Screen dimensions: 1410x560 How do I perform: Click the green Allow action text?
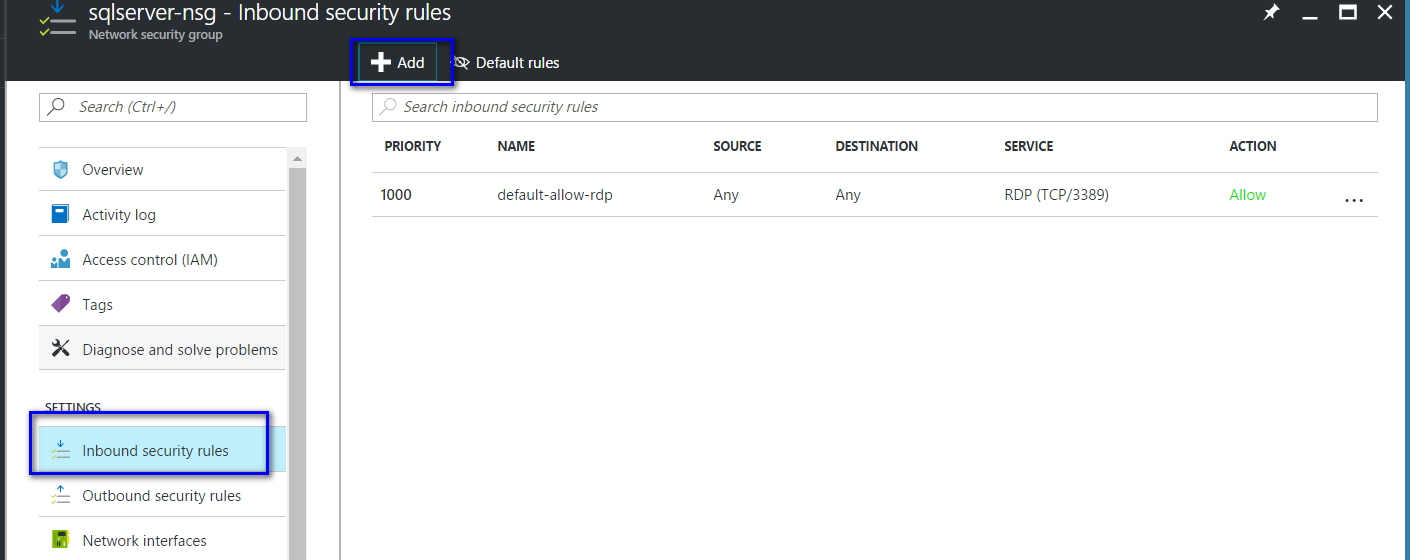1247,195
